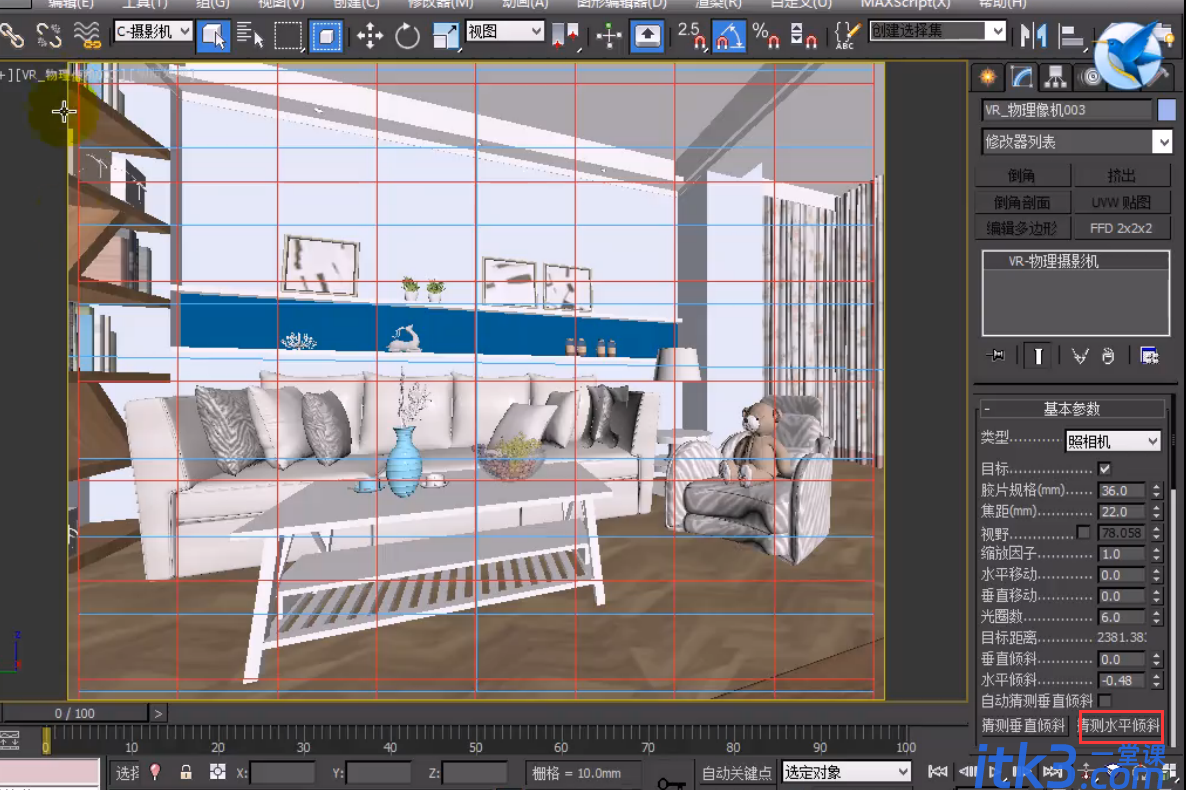Click the VR_物理像机003 object name field

(1066, 110)
